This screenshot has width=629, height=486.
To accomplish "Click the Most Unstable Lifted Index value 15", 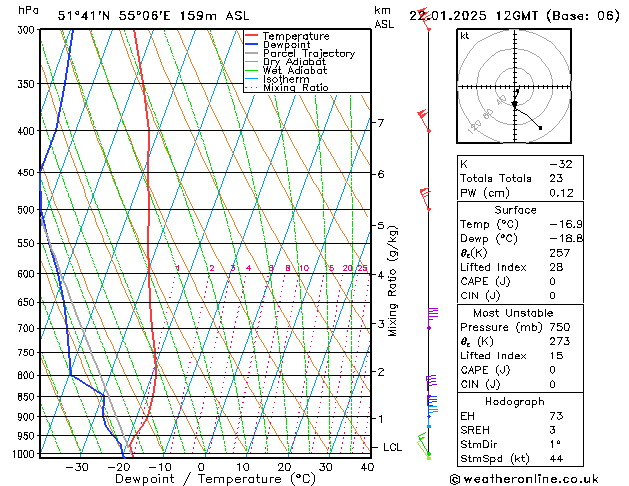I will point(556,356).
